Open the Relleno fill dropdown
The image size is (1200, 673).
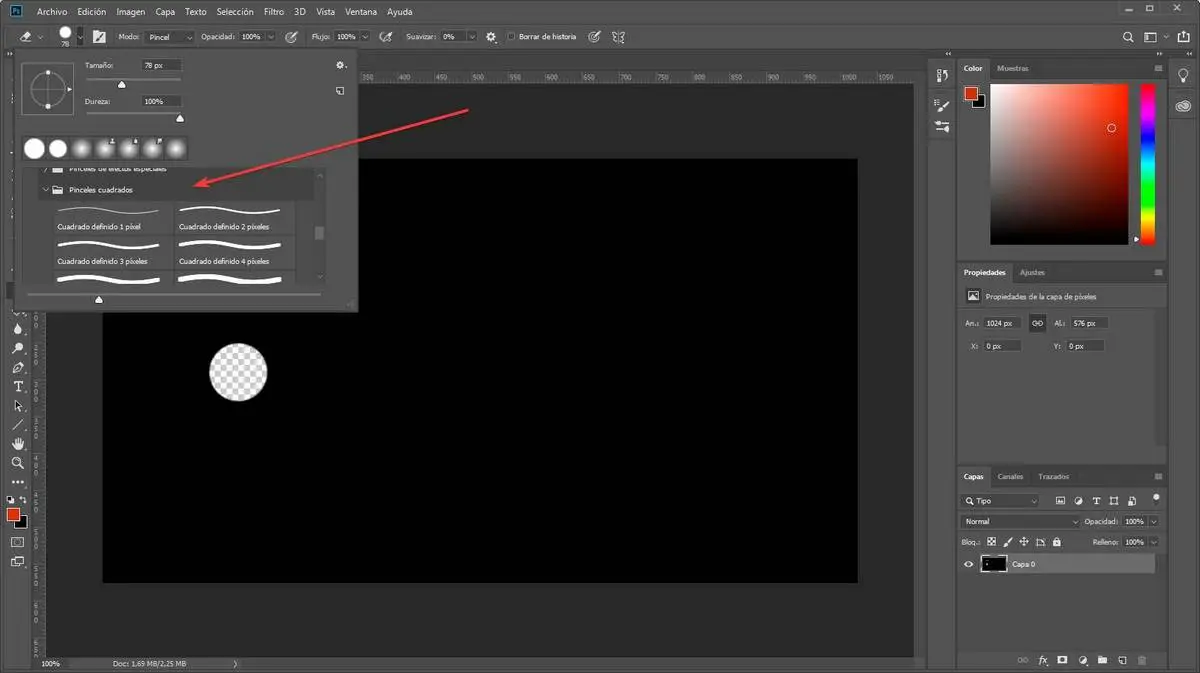point(1154,542)
